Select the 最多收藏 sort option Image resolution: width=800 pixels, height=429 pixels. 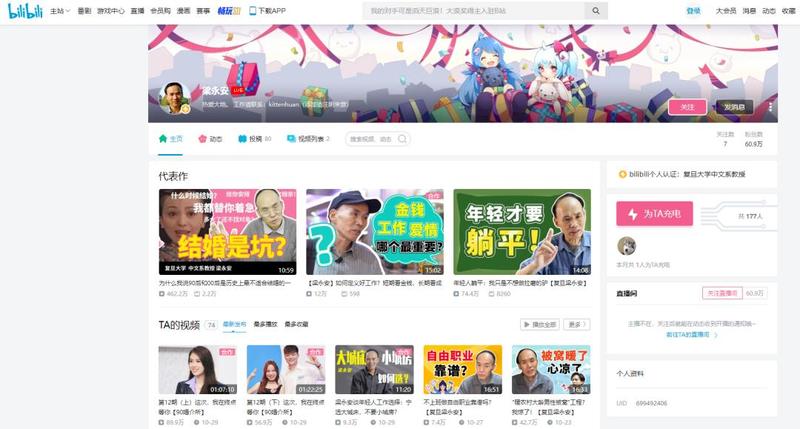tap(296, 324)
